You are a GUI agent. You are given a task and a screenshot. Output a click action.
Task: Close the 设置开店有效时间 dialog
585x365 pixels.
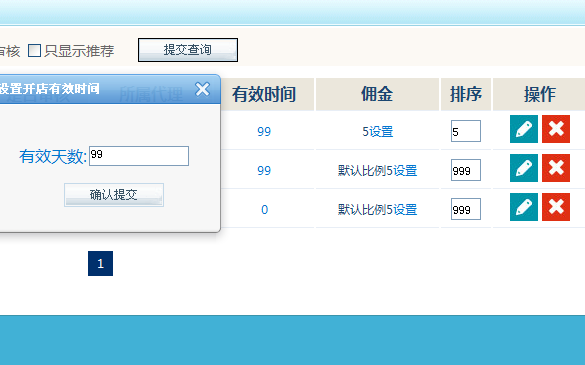point(203,89)
